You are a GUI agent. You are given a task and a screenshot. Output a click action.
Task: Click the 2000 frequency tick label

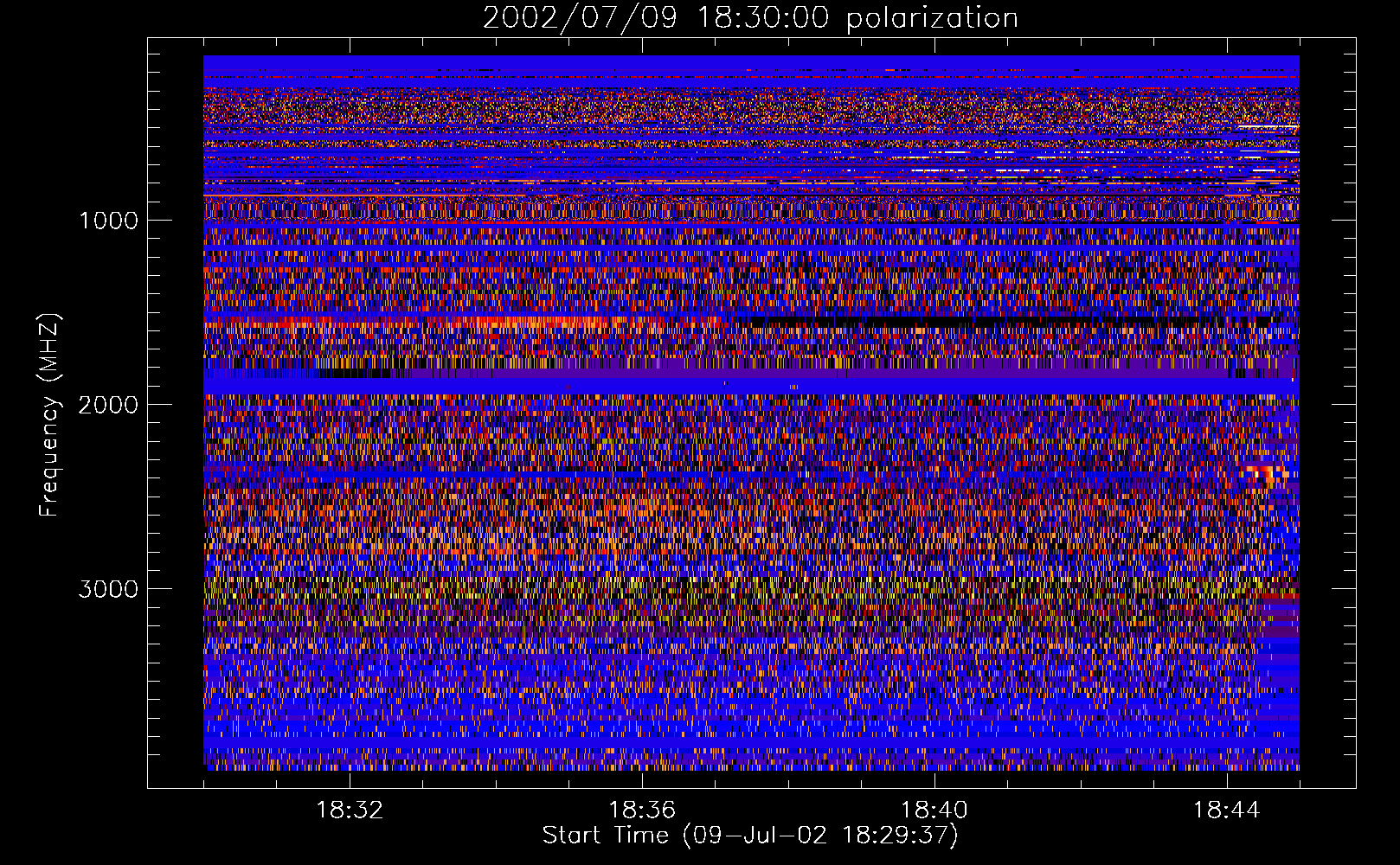(108, 405)
